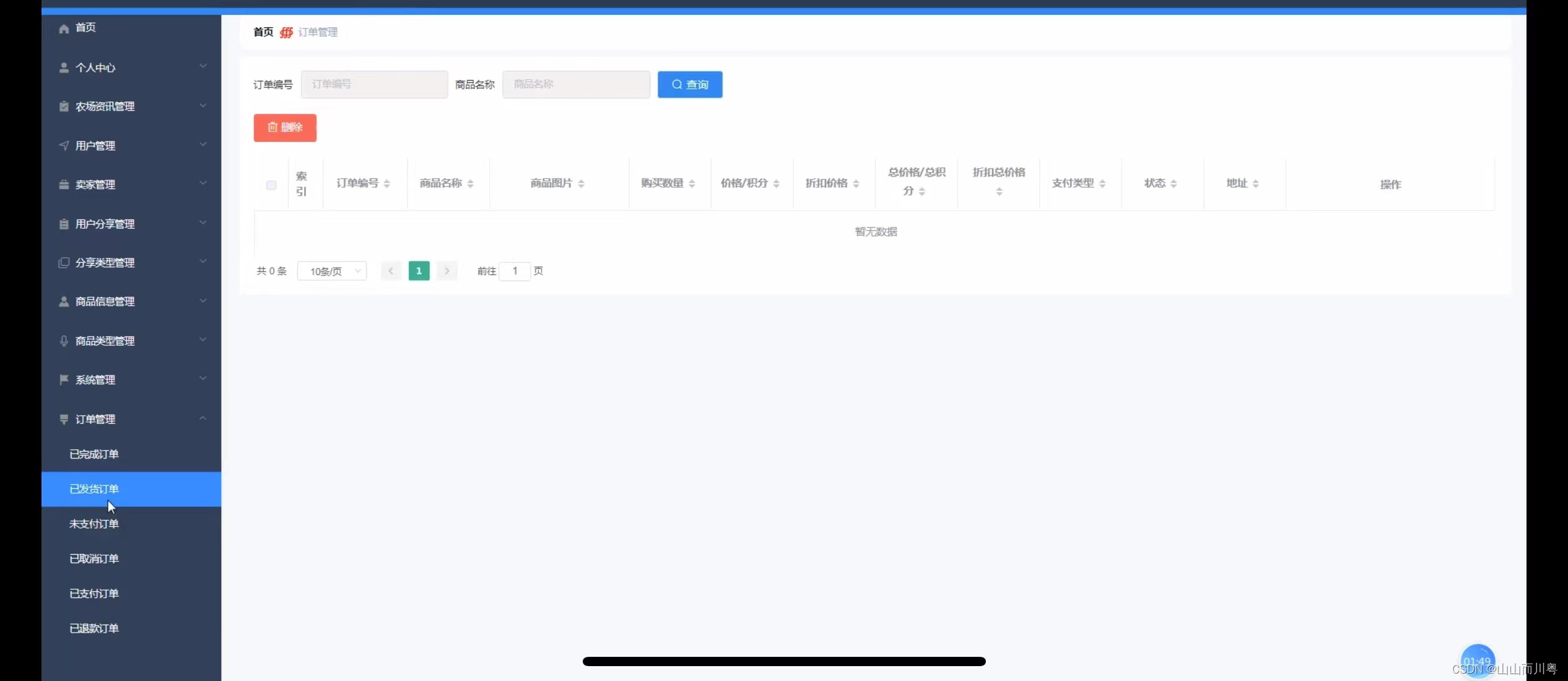
Task: Collapse the 订单管理 menu chevron
Action: pos(203,419)
